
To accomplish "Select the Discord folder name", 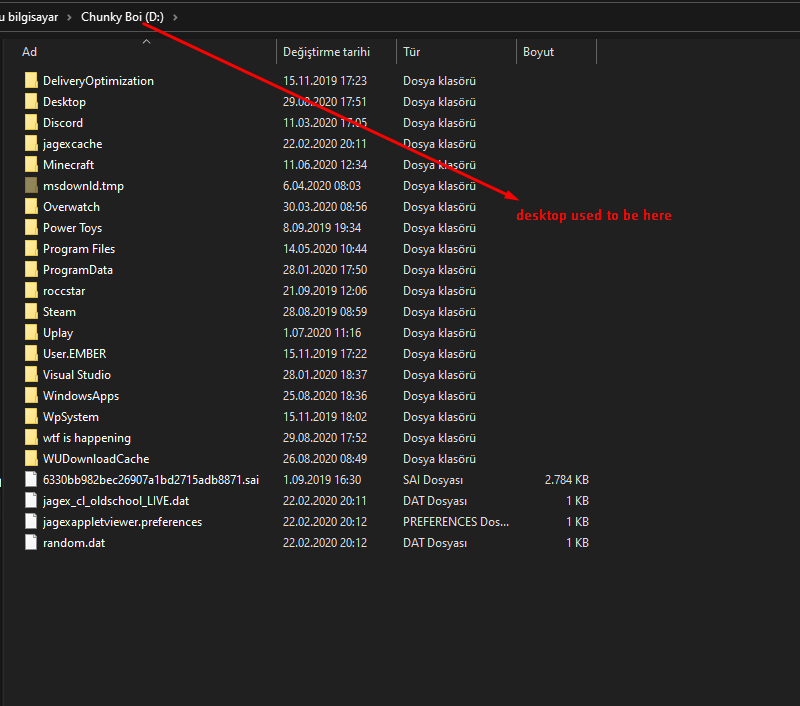I will (63, 123).
